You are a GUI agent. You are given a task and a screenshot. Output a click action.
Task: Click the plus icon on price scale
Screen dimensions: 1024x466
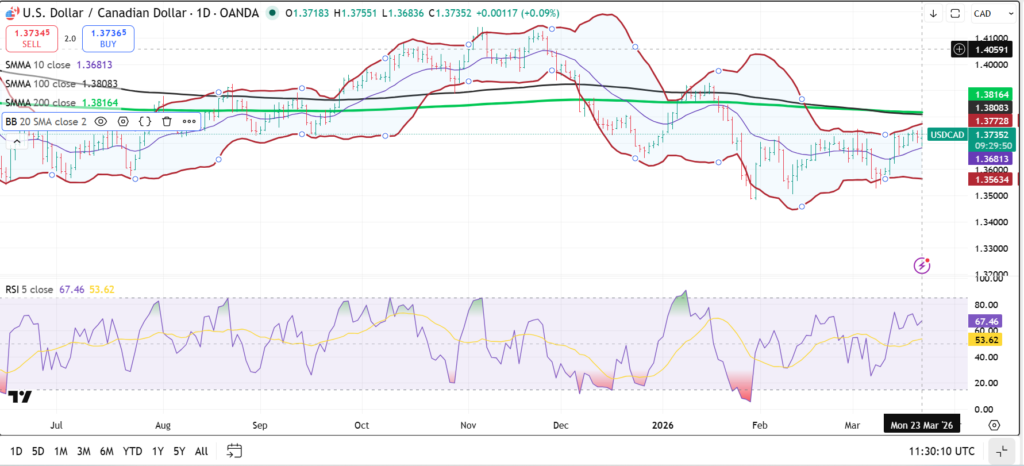(x=960, y=48)
